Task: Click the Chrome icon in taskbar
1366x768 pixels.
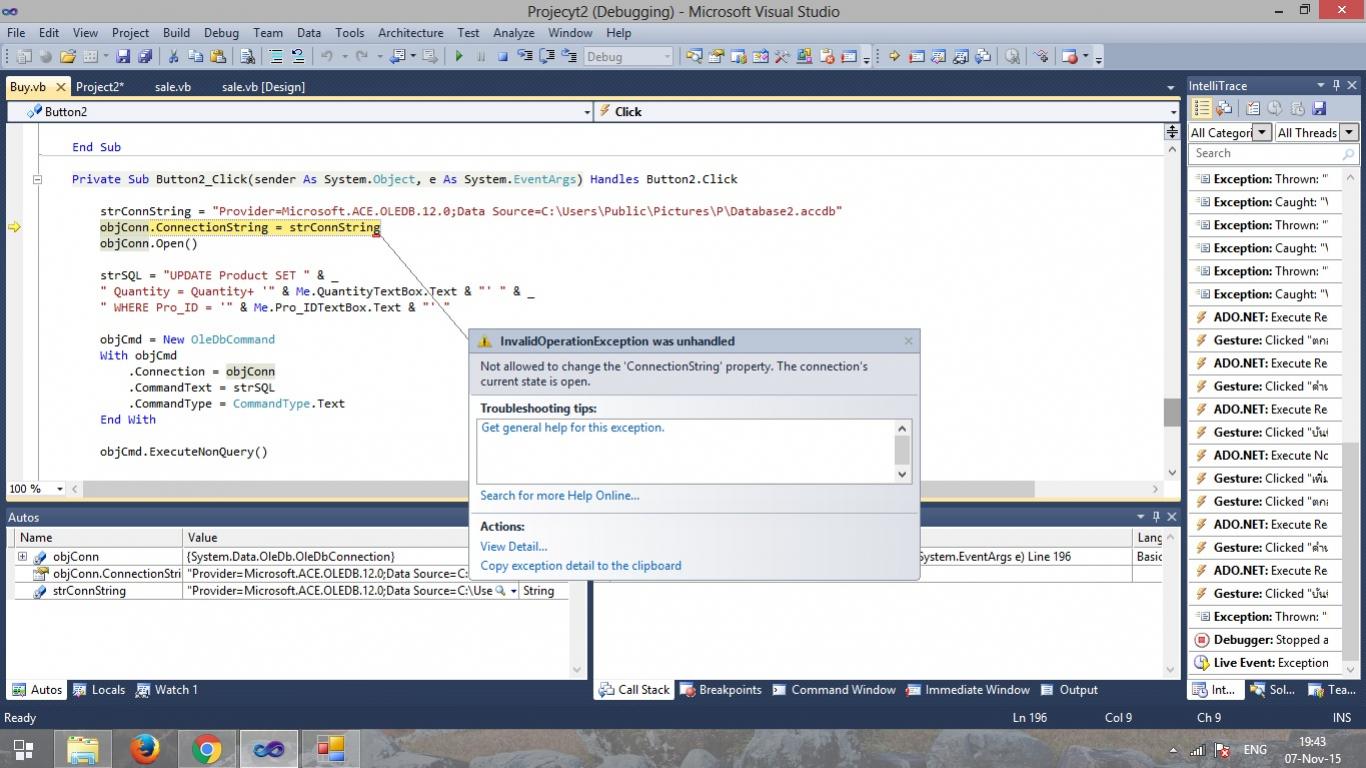Action: [207, 749]
